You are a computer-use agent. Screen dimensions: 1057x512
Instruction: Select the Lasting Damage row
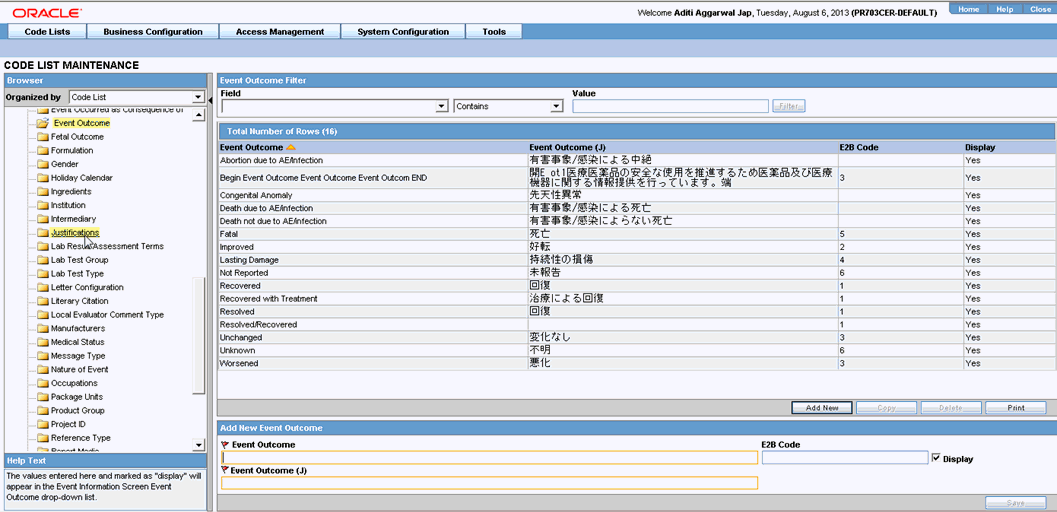pos(636,259)
